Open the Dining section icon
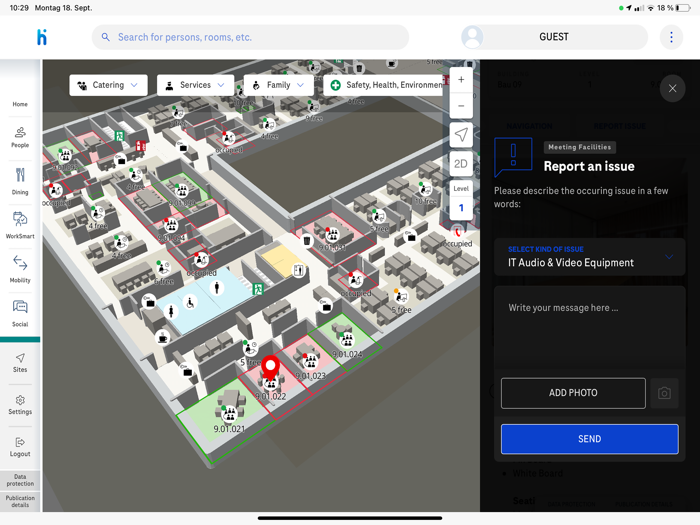 (x=20, y=175)
